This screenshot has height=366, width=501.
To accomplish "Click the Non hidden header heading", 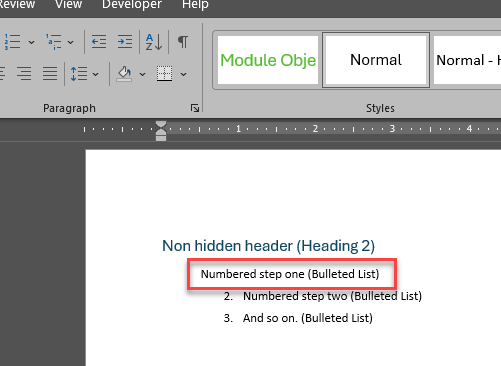I will point(268,246).
